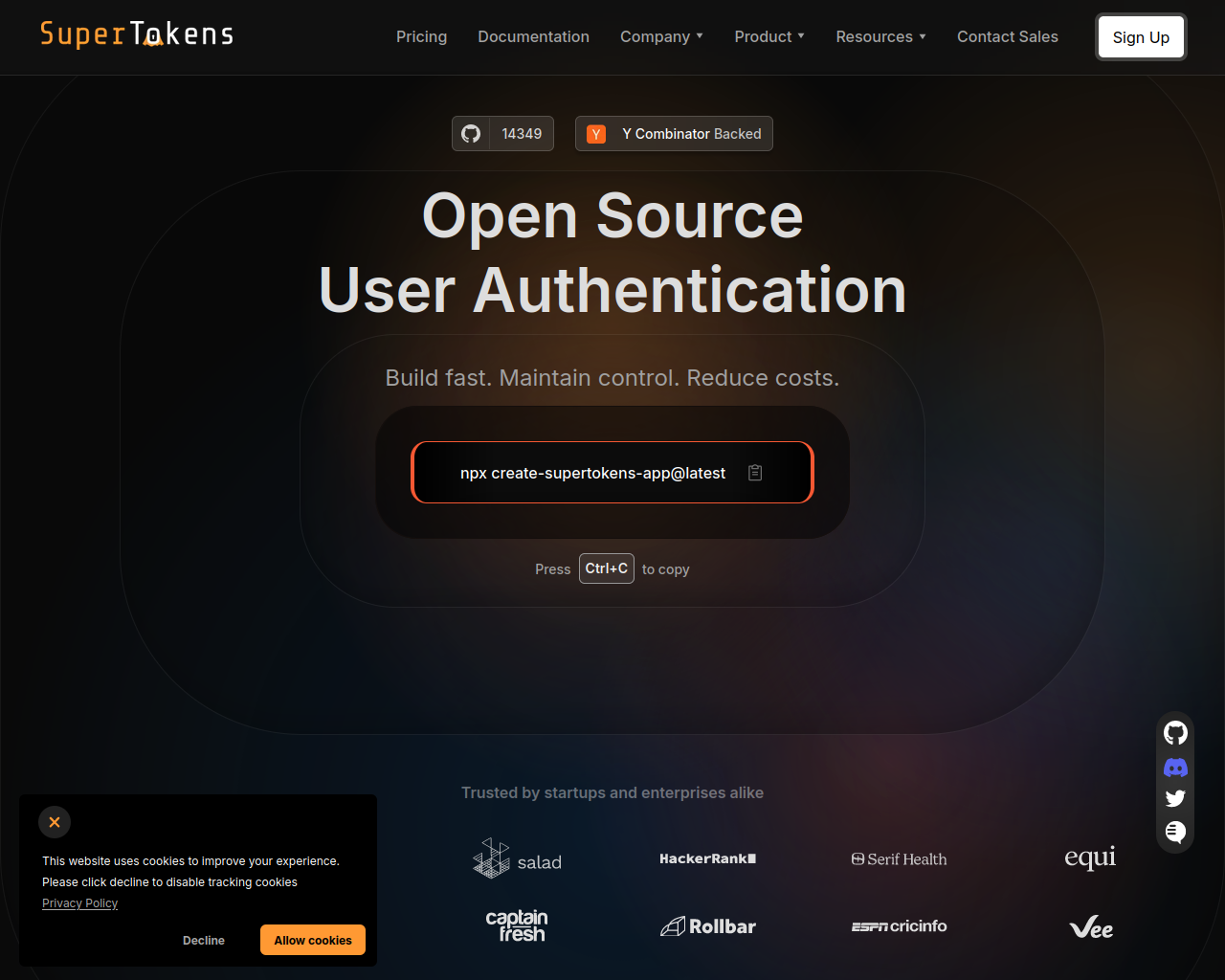Allow cookies in the banner
Screen dimensions: 1225x980
(313, 940)
